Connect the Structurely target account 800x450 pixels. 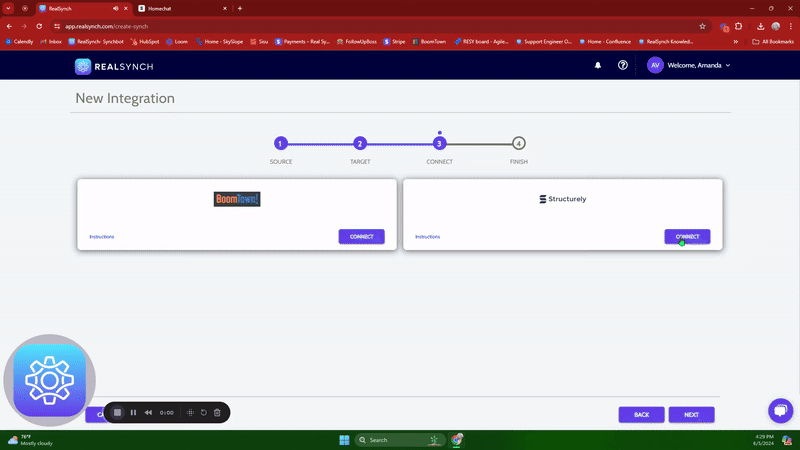tap(687, 237)
